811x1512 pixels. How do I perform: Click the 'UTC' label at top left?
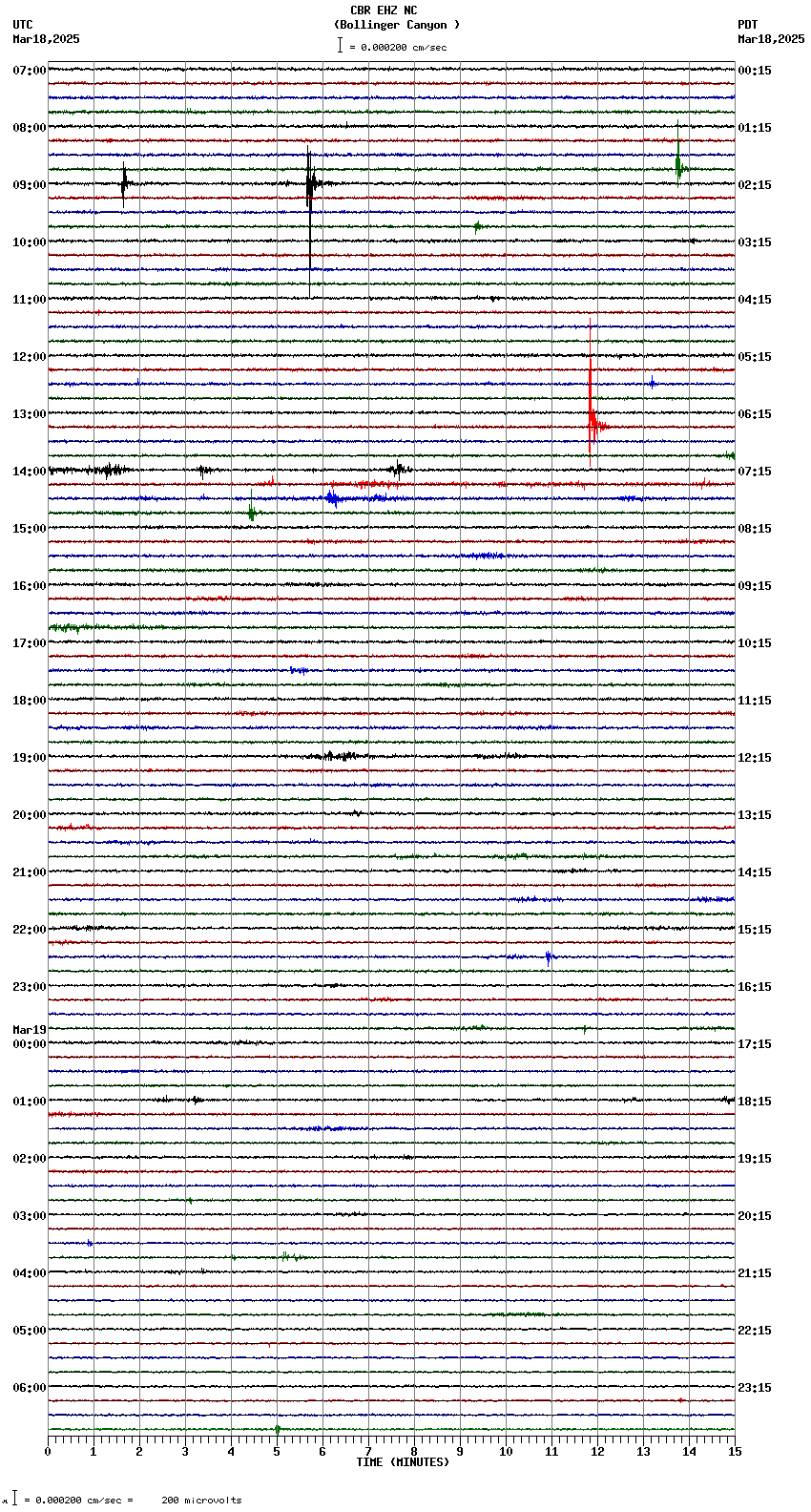coord(23,25)
